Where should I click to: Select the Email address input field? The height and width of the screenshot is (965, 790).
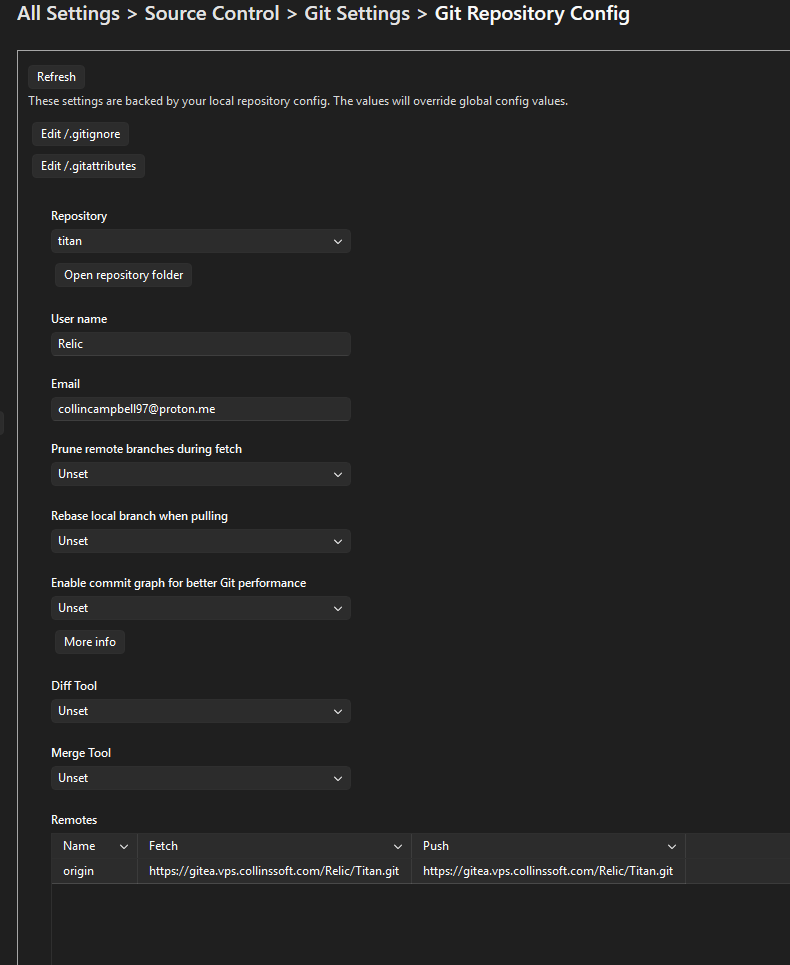(x=200, y=408)
